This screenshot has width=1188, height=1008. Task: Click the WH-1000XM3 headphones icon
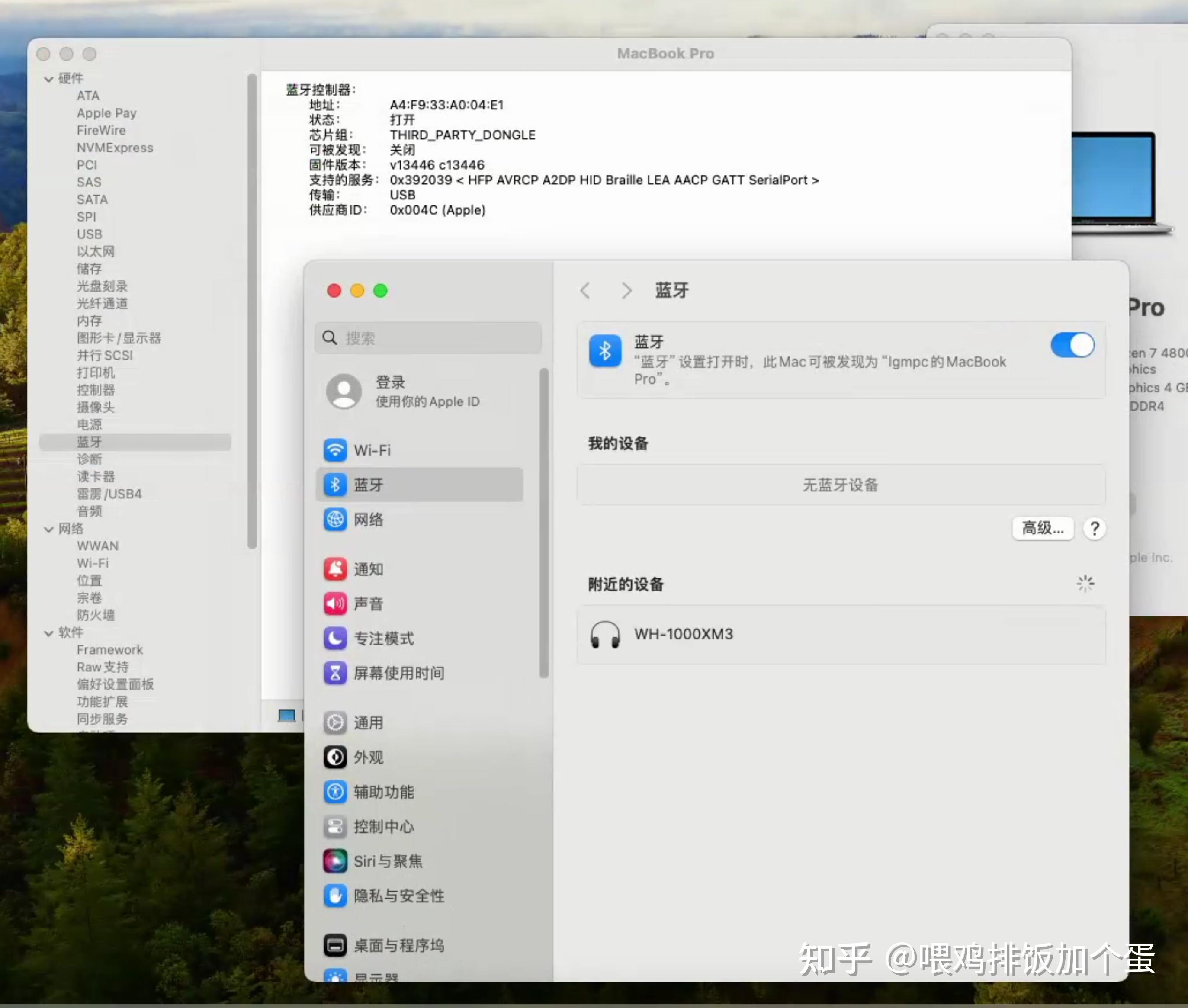605,634
